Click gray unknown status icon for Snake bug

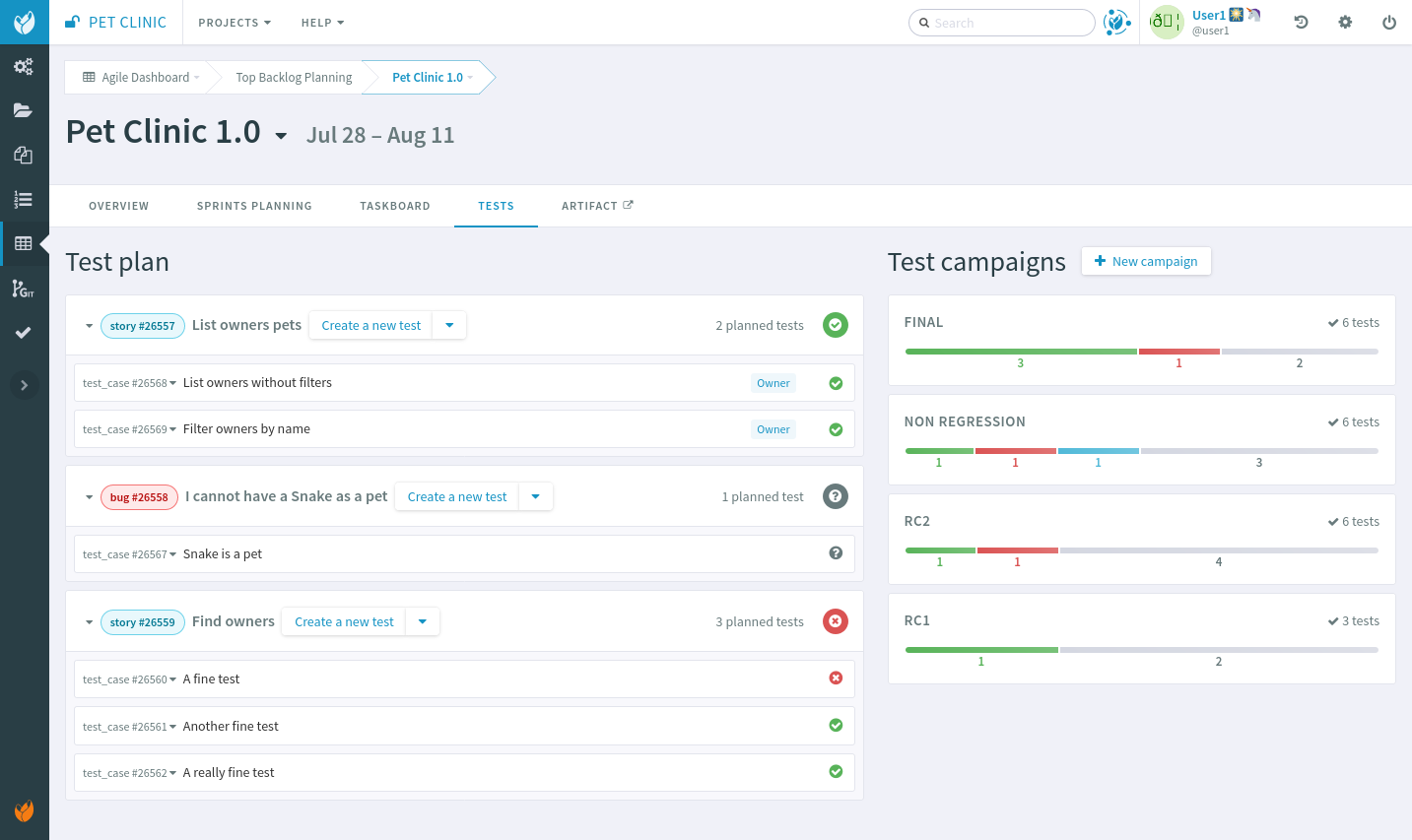tap(836, 496)
